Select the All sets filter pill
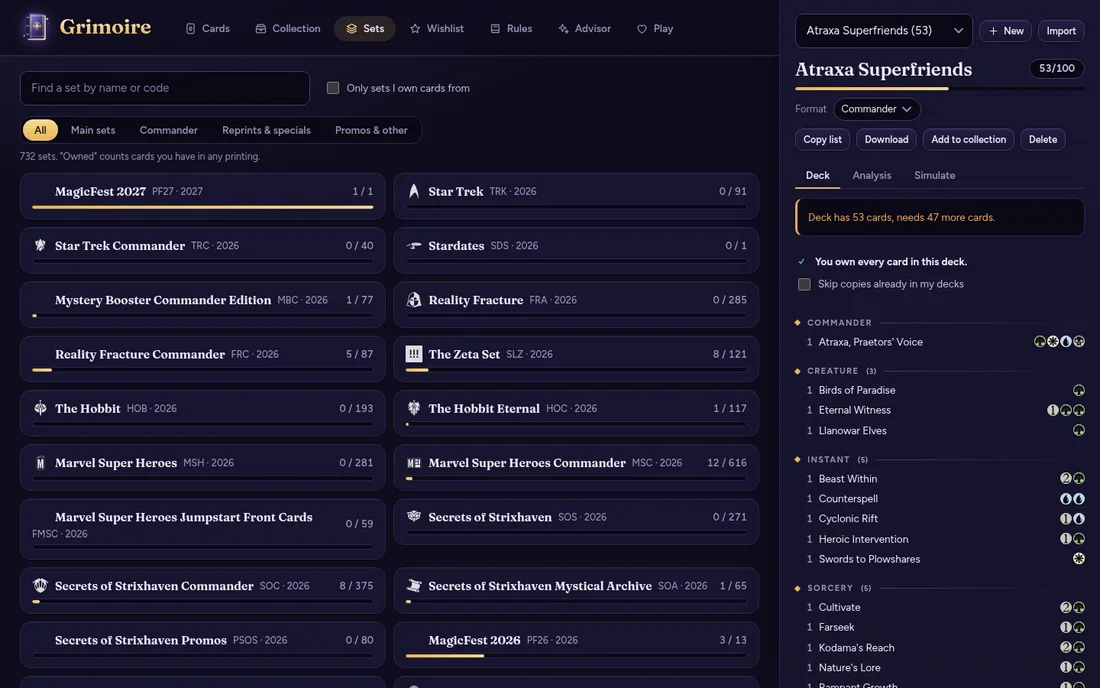The width and height of the screenshot is (1100, 688). [x=40, y=130]
